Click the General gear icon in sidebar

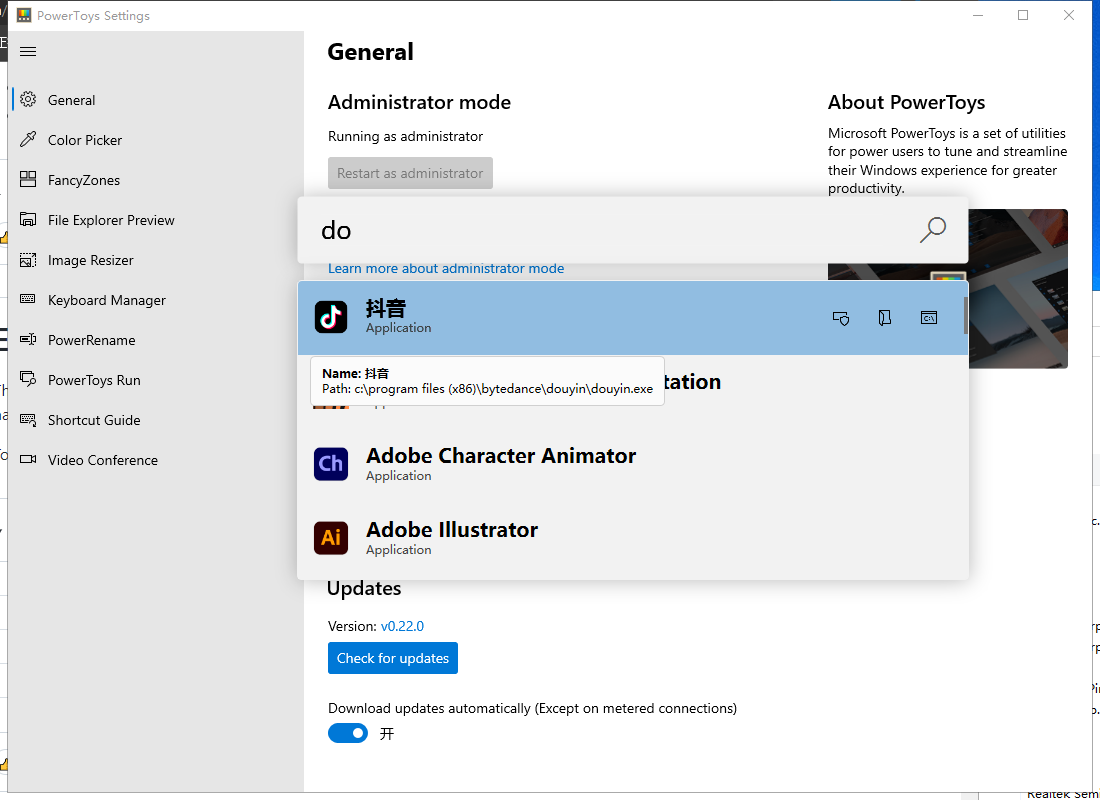pyautogui.click(x=28, y=100)
